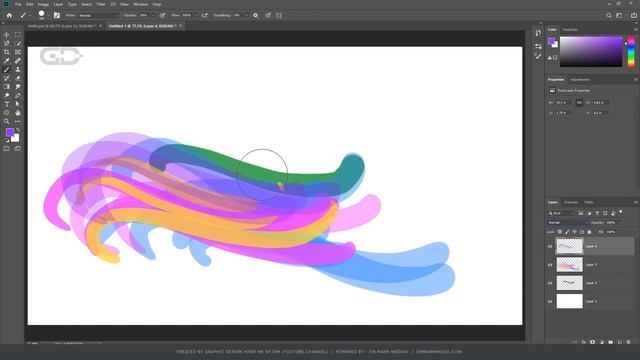This screenshot has width=640, height=360.
Task: Open the Layers panel flyout menu
Action: (636, 202)
